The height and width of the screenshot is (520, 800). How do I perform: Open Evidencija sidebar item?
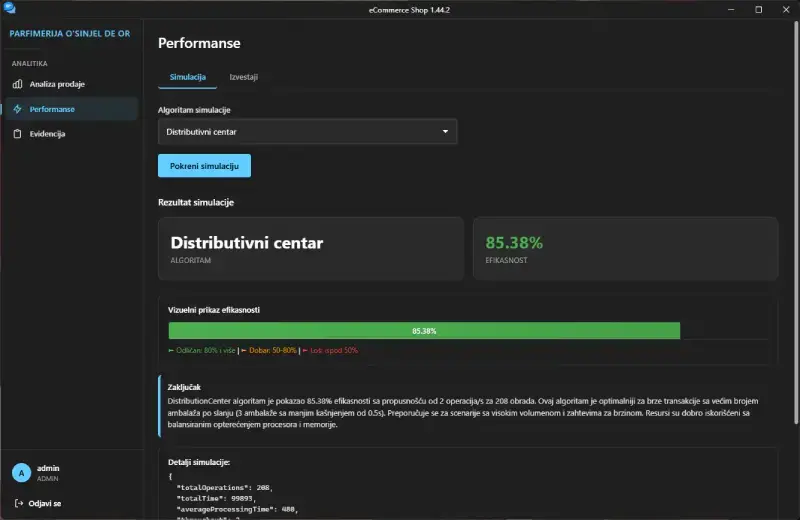click(71, 134)
